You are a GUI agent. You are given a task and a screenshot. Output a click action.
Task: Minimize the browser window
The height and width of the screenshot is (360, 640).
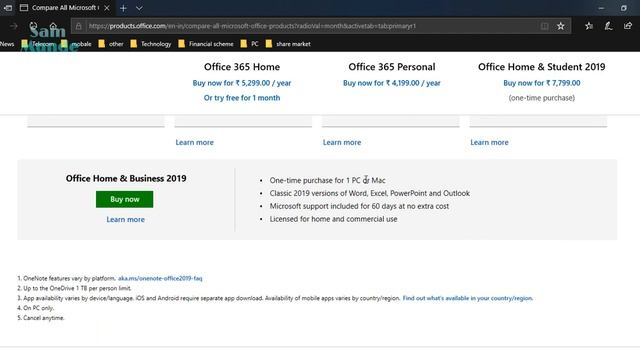coord(601,8)
